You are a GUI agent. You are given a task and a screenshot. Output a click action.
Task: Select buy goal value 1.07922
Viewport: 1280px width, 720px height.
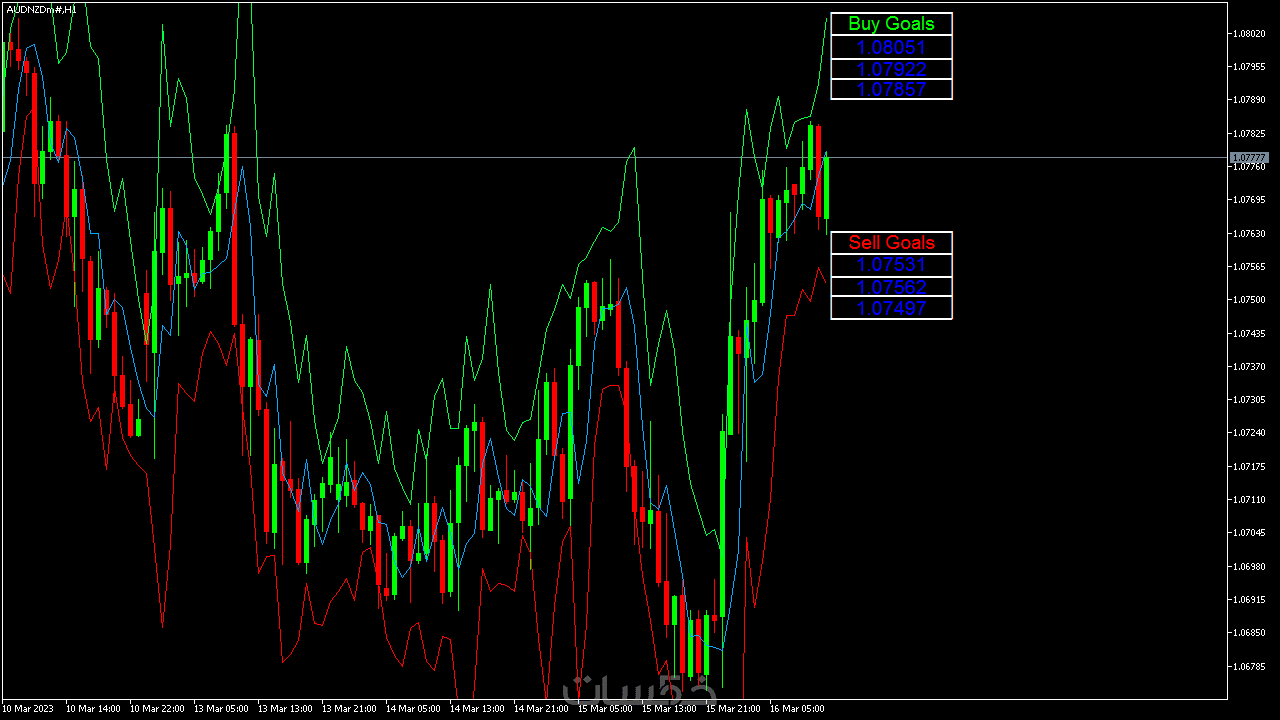(891, 69)
